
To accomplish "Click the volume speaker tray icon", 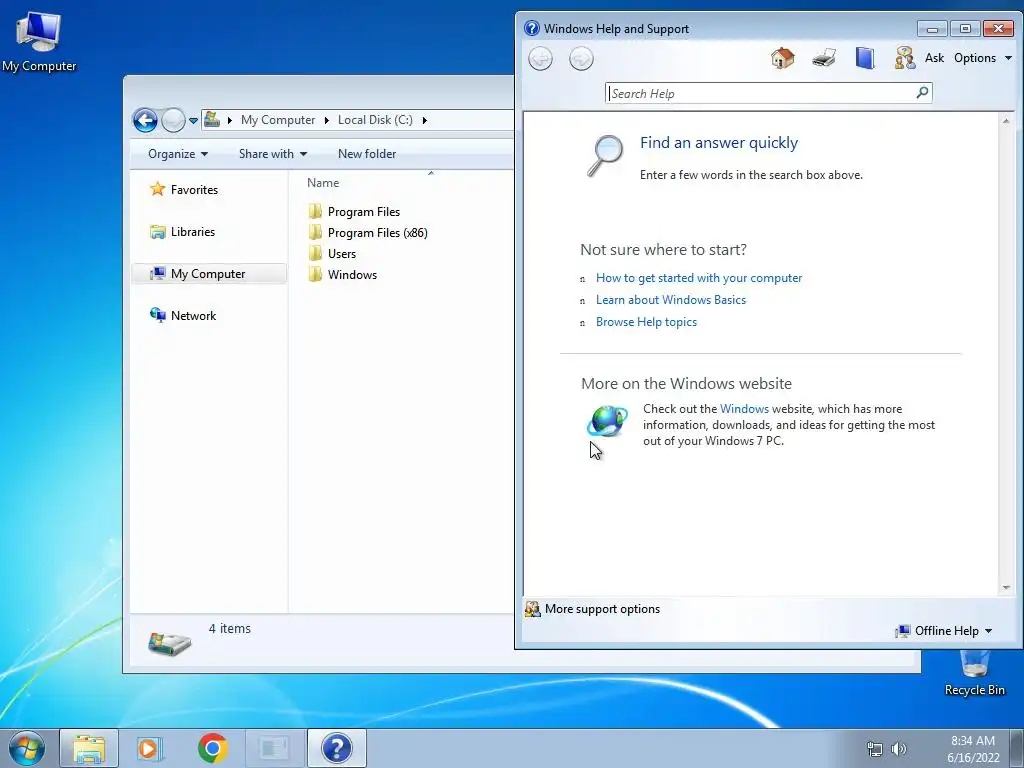I will 899,749.
